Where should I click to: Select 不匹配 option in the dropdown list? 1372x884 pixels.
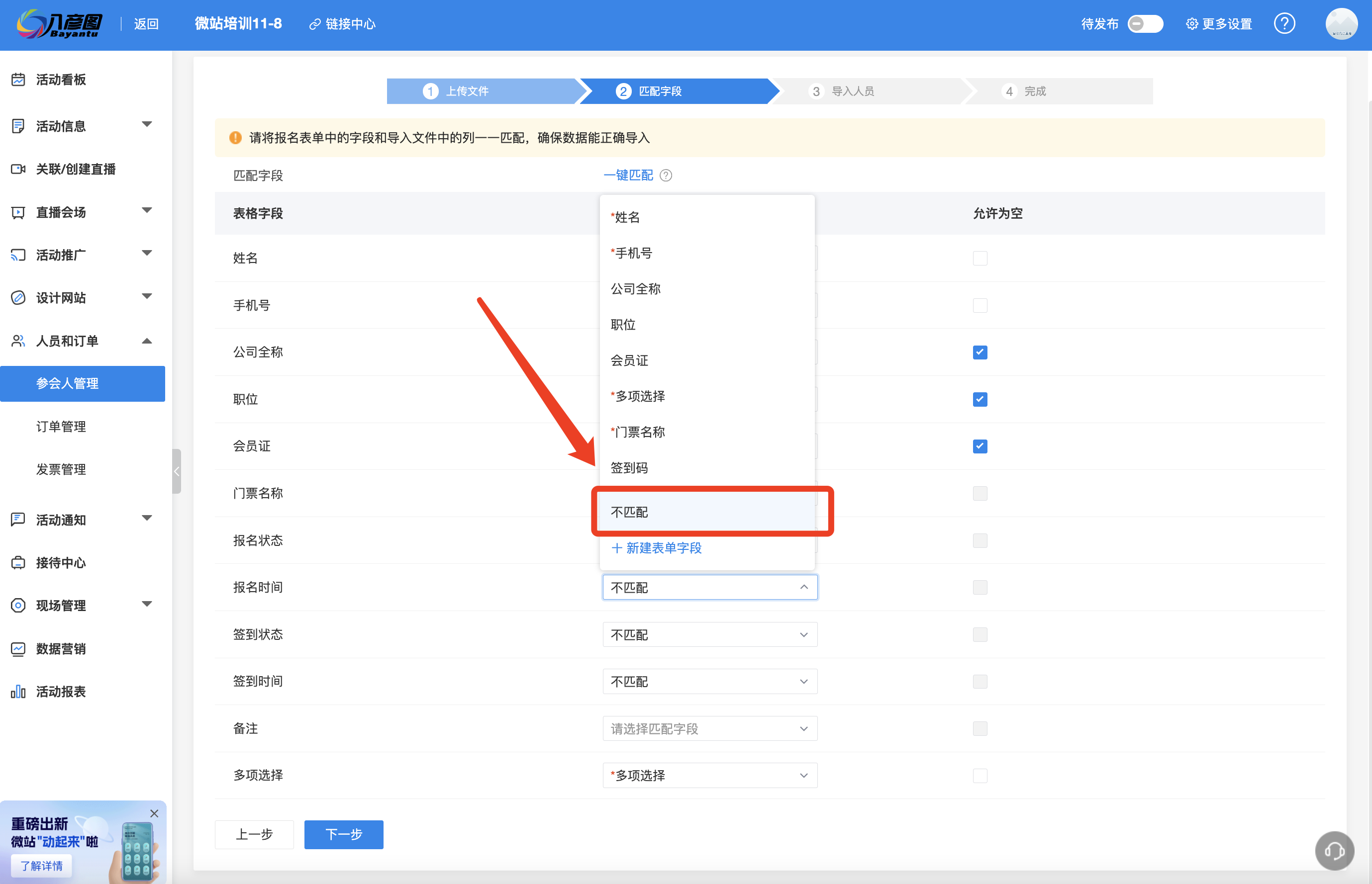pos(707,512)
